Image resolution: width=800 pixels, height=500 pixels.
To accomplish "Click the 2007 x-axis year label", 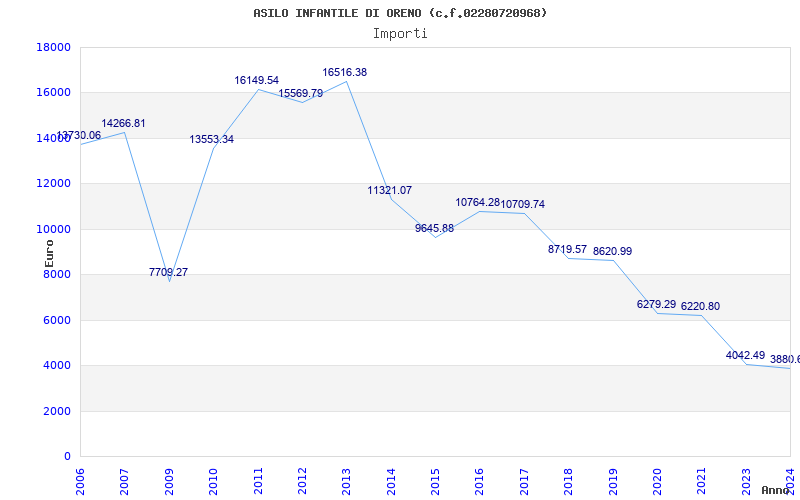I will (x=124, y=481).
